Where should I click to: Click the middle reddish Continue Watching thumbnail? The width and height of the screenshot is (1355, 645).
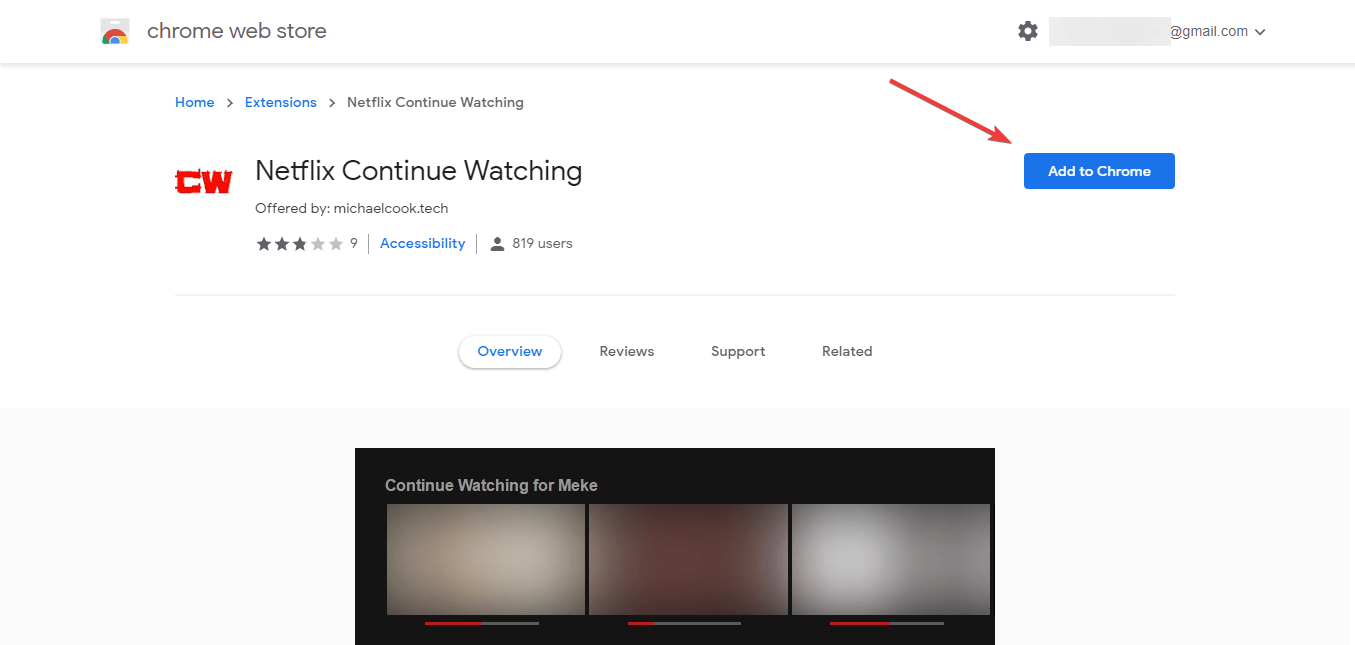click(688, 559)
